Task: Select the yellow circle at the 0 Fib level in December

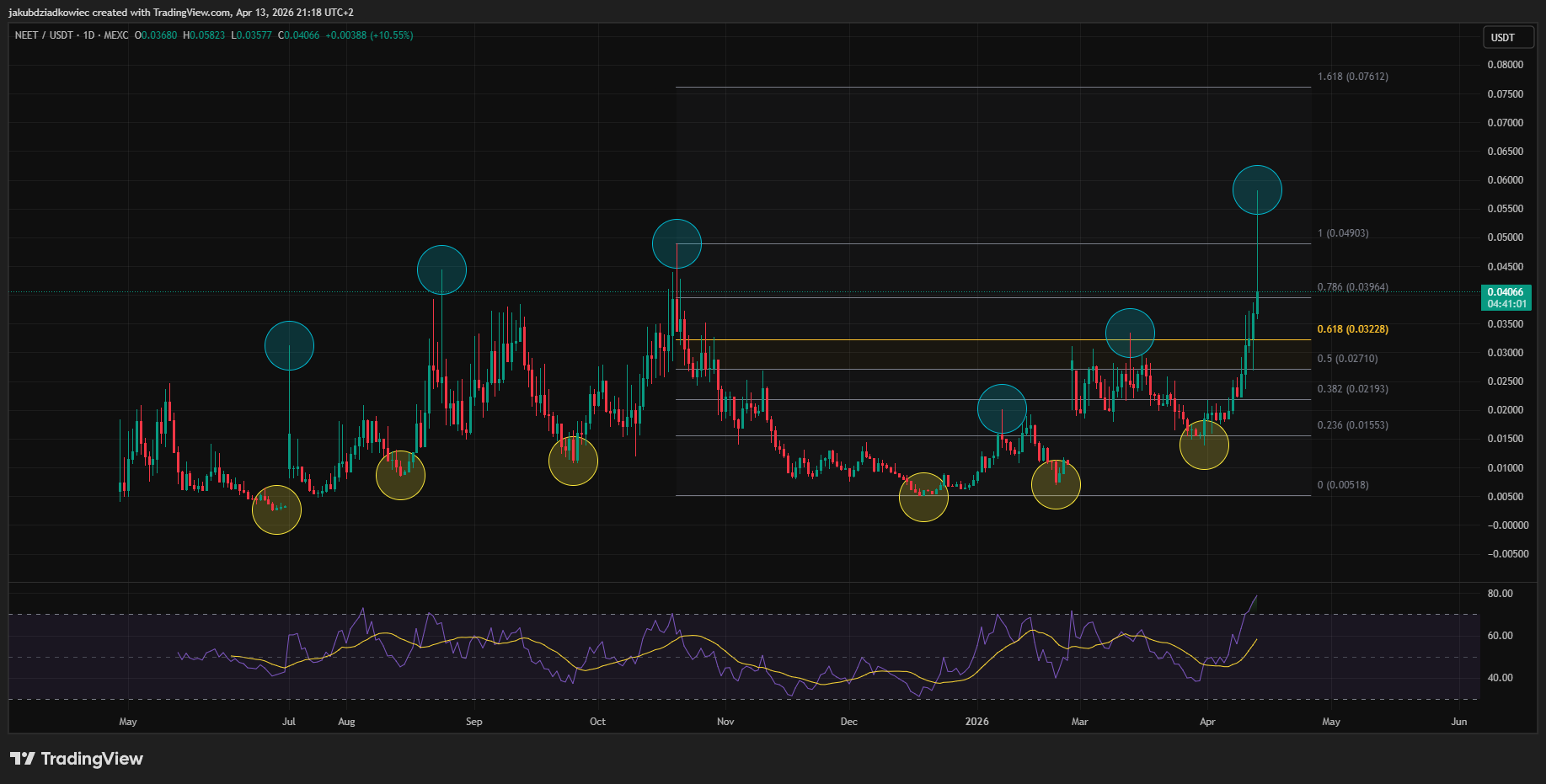Action: (923, 497)
